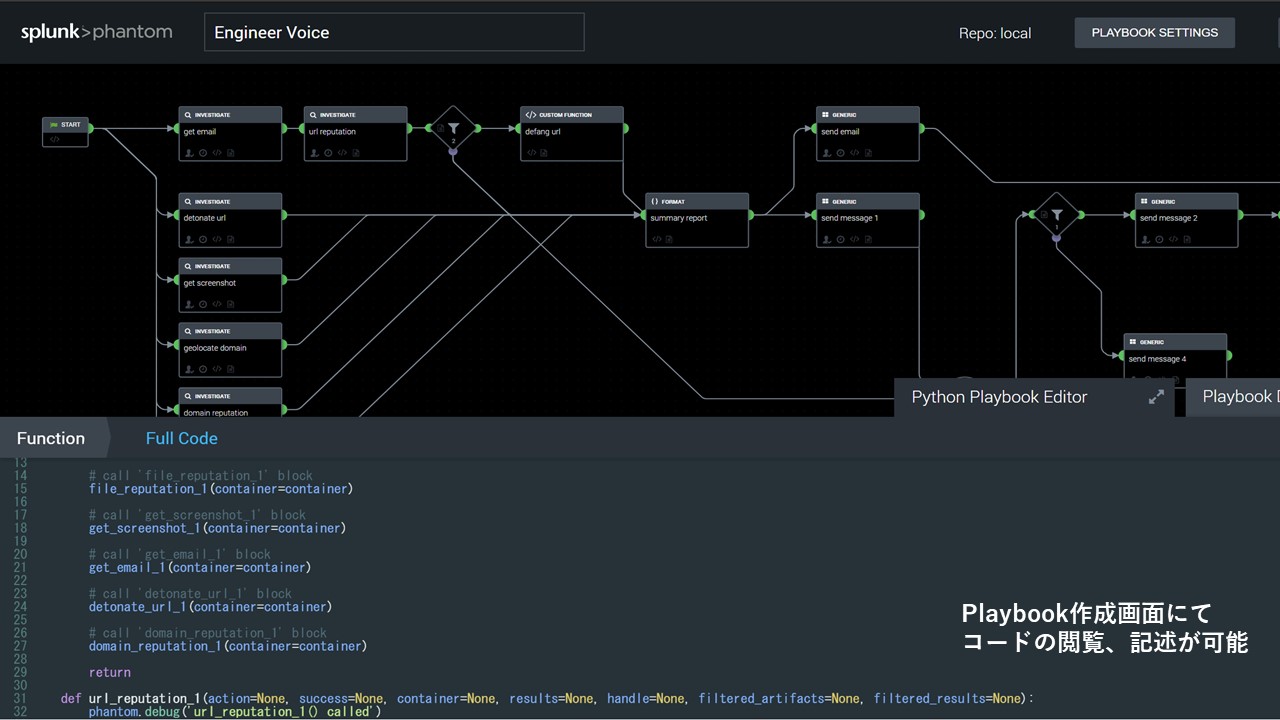Click the Splunk Phantom logo
Viewport: 1280px width, 720px height.
tap(96, 32)
